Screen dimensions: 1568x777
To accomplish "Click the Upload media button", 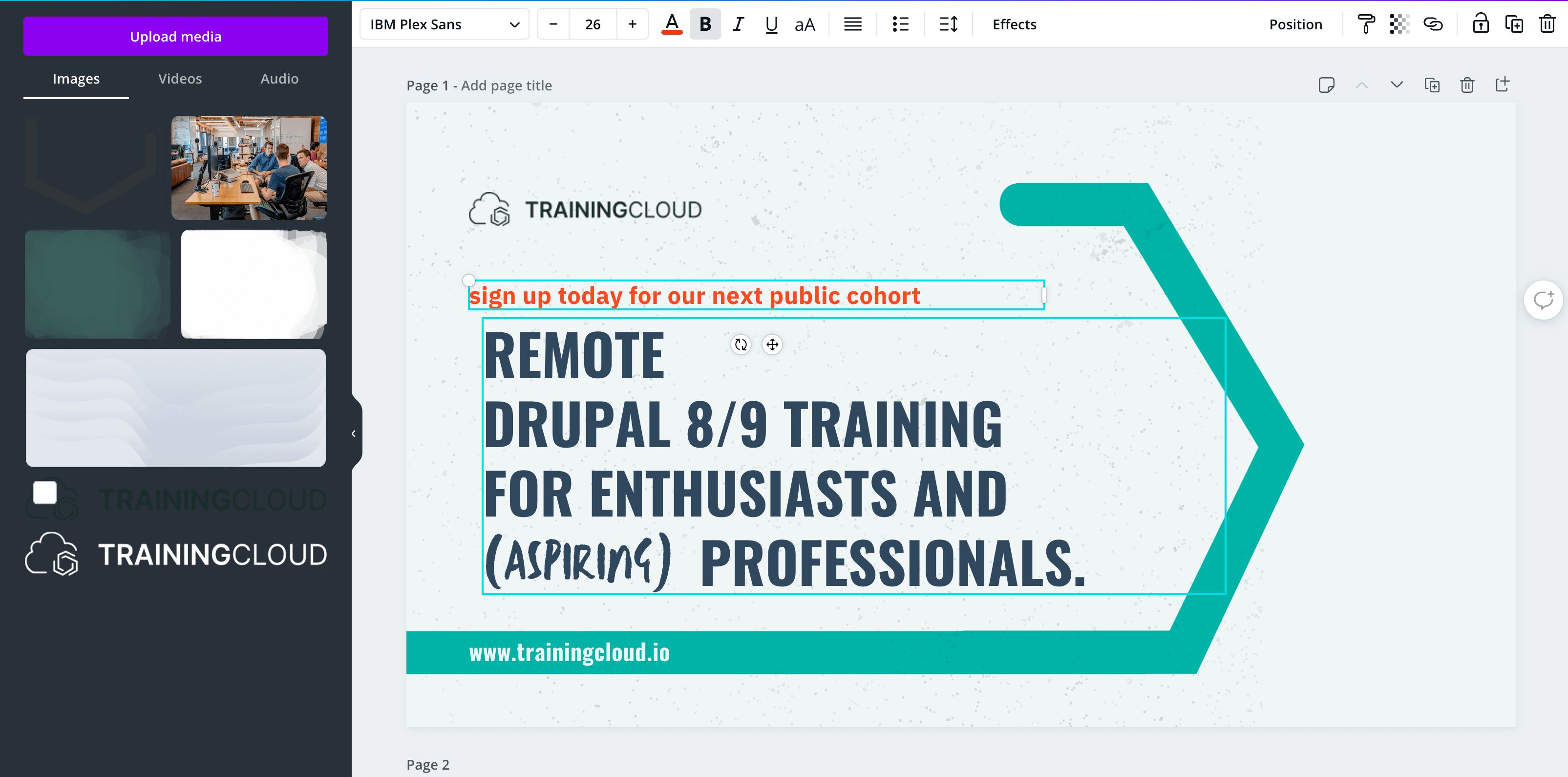I will (x=175, y=37).
